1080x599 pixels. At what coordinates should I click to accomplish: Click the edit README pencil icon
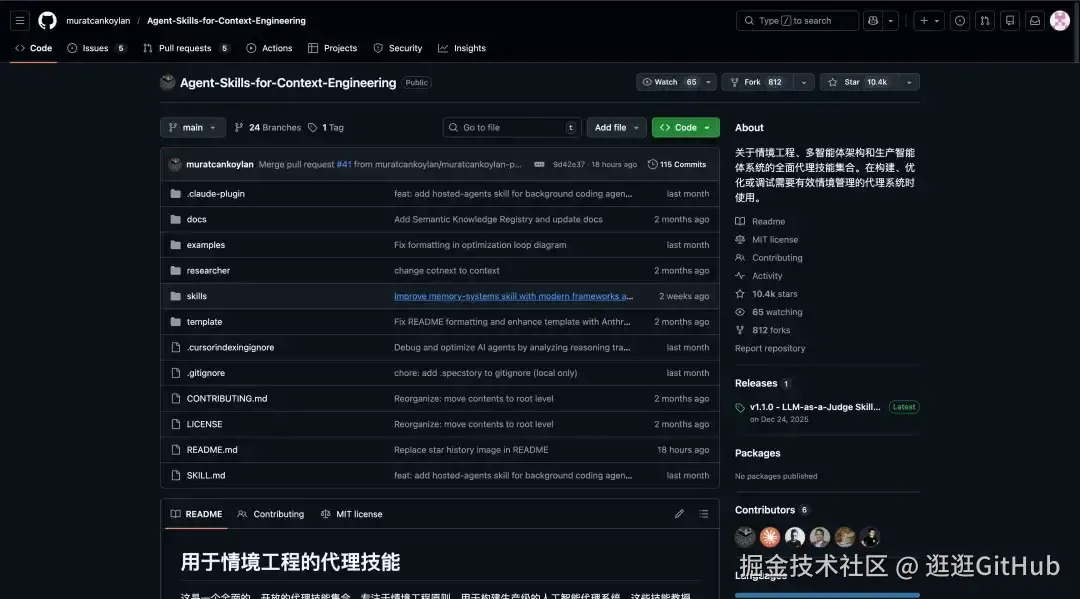click(x=679, y=514)
